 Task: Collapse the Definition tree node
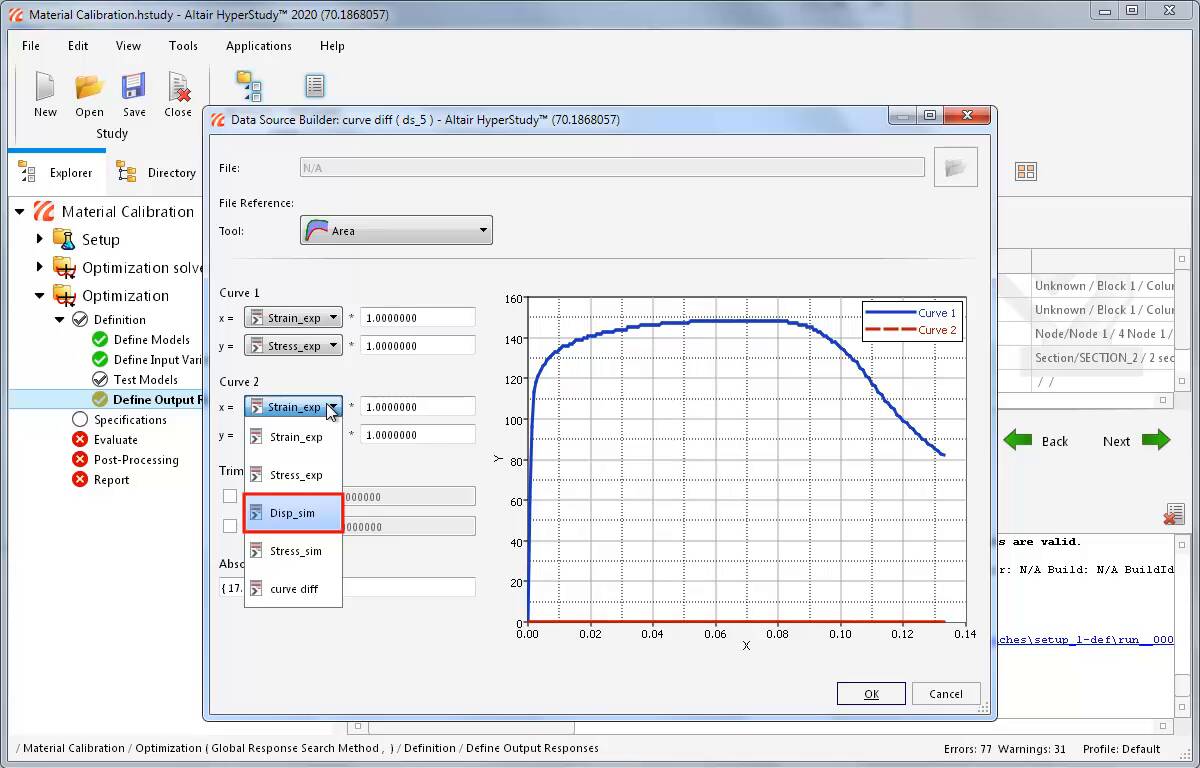58,319
